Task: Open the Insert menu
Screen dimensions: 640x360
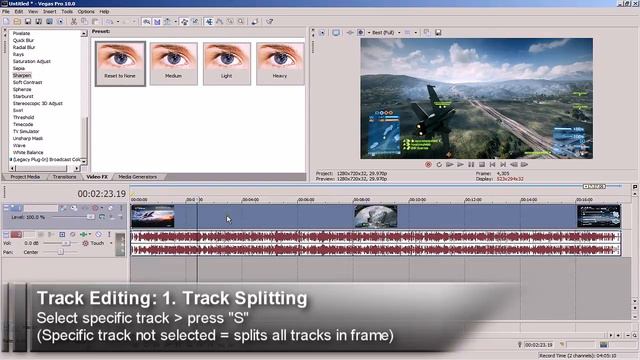Action: coord(49,11)
